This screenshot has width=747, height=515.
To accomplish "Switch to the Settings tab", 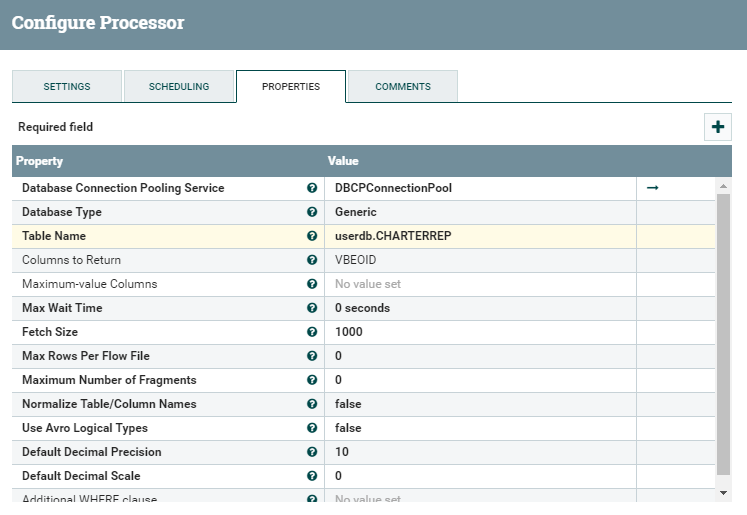I will click(67, 87).
